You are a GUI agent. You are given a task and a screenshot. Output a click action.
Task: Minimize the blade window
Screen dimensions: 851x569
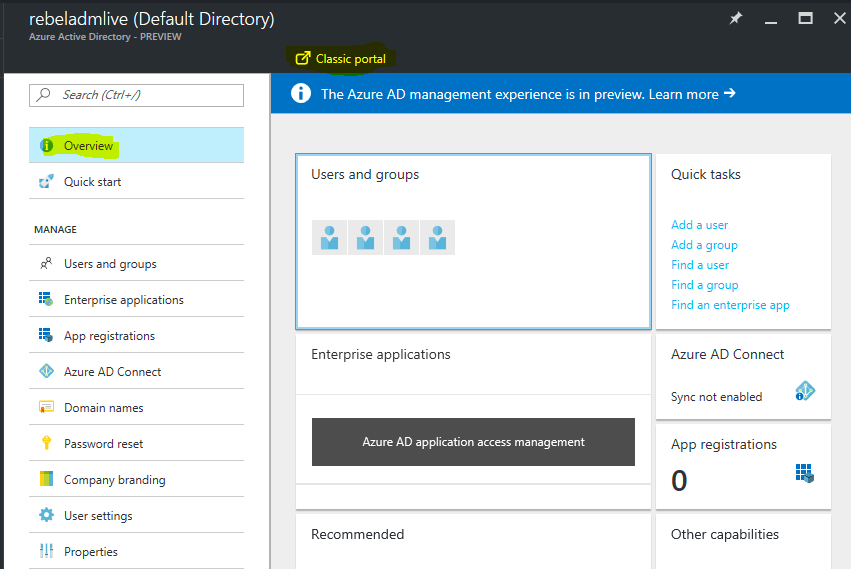(771, 21)
